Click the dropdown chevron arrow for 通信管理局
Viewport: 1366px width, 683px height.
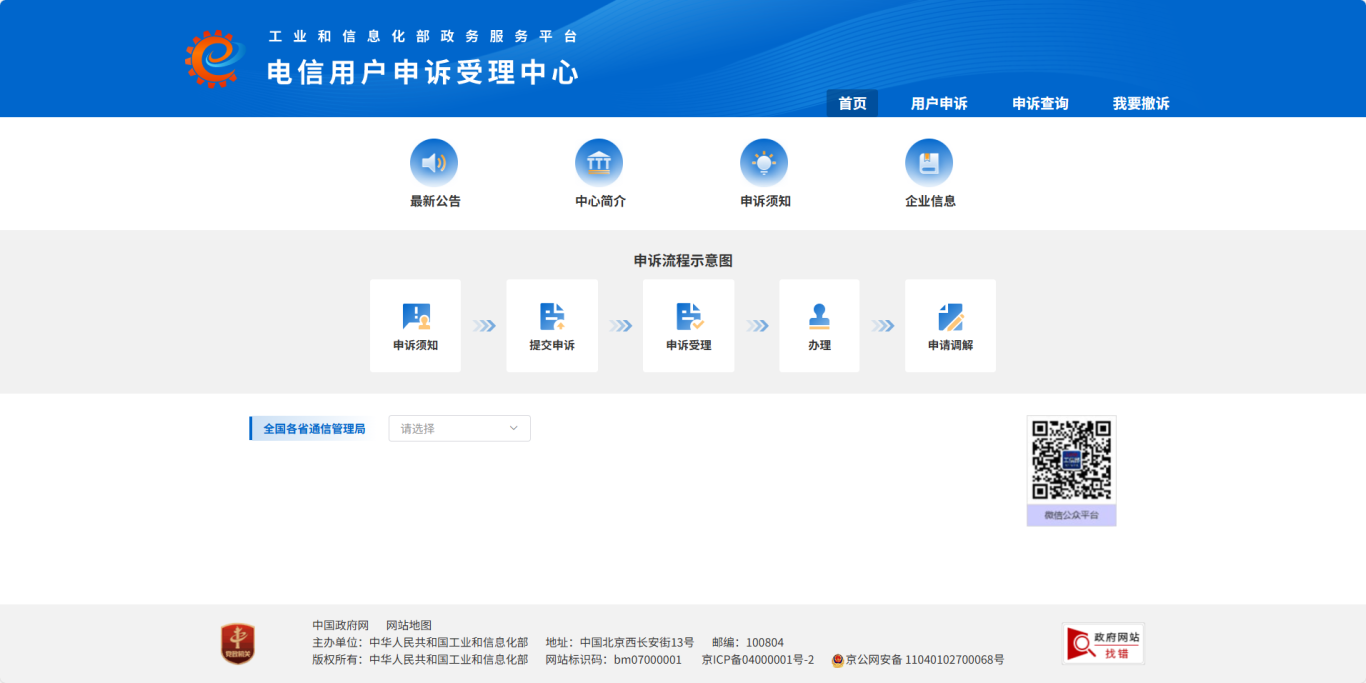click(514, 429)
